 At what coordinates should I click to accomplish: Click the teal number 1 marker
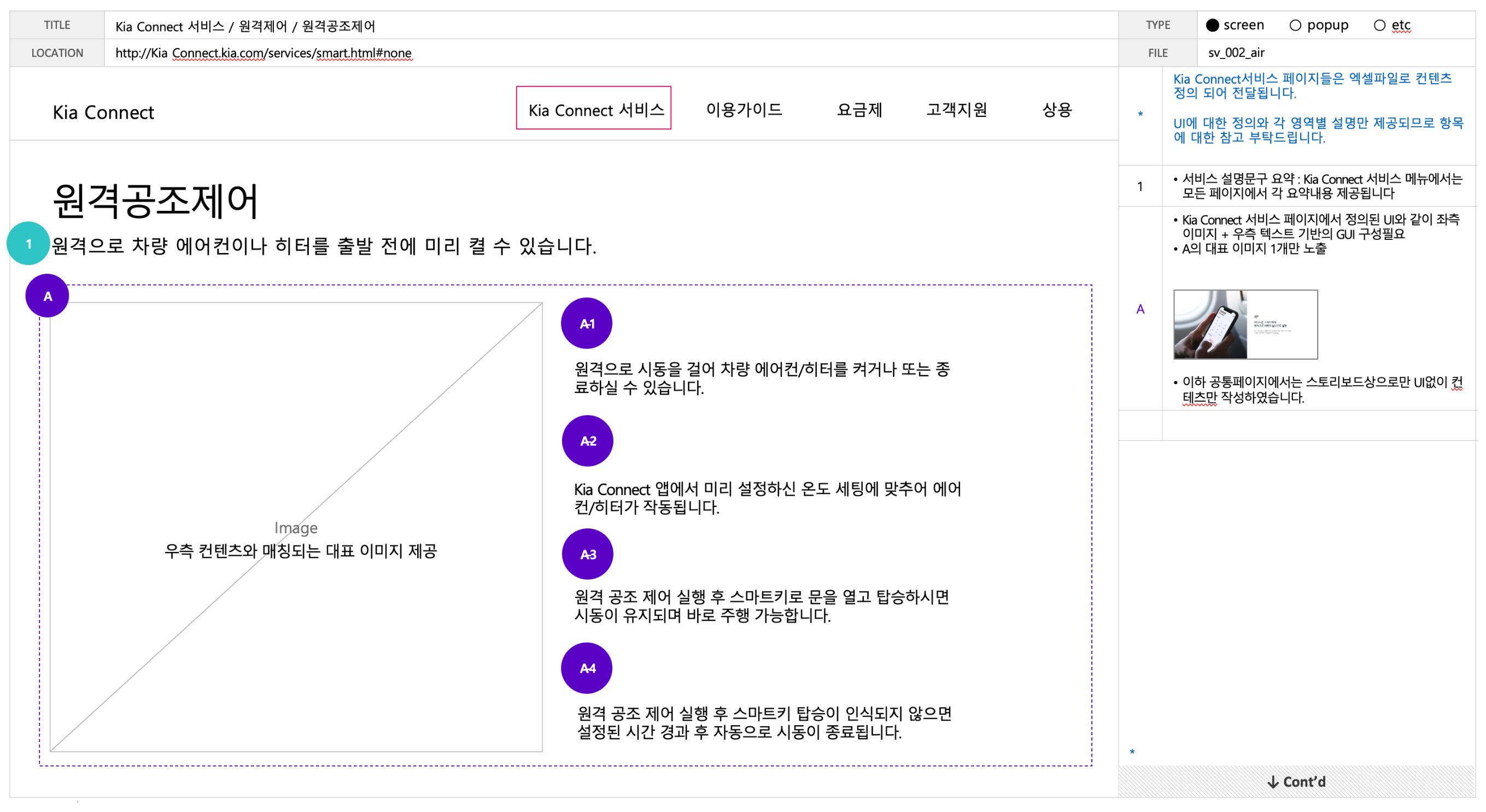click(28, 243)
